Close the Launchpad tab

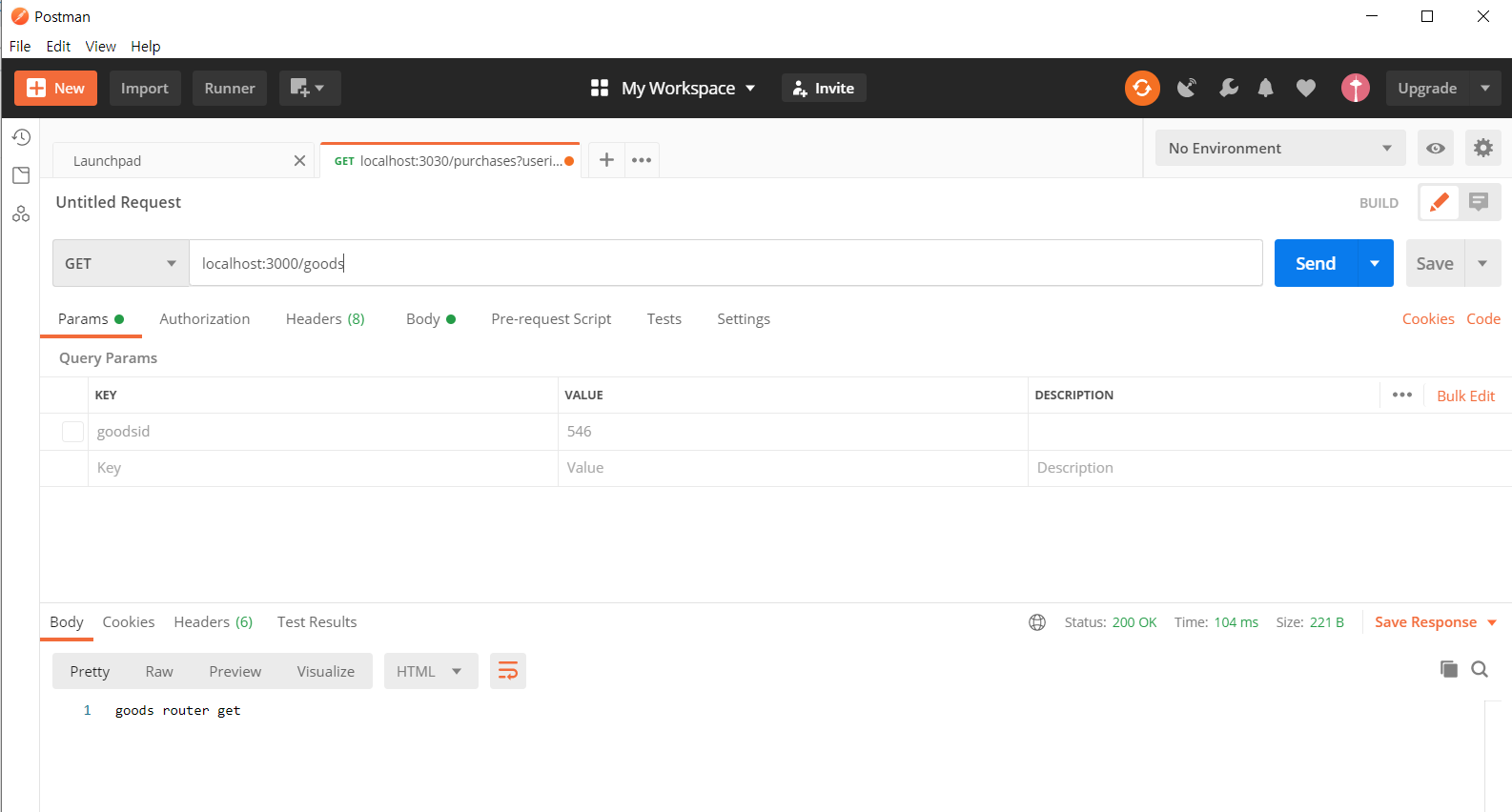click(x=299, y=160)
